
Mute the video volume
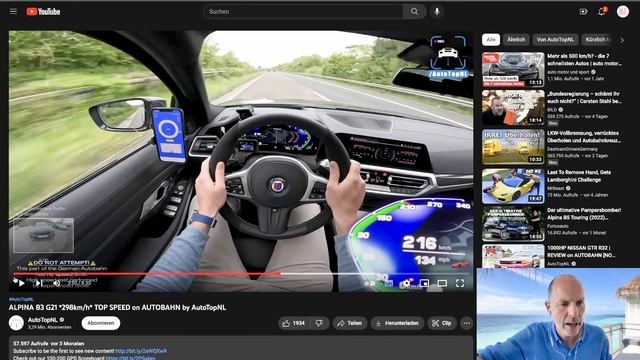(x=56, y=283)
